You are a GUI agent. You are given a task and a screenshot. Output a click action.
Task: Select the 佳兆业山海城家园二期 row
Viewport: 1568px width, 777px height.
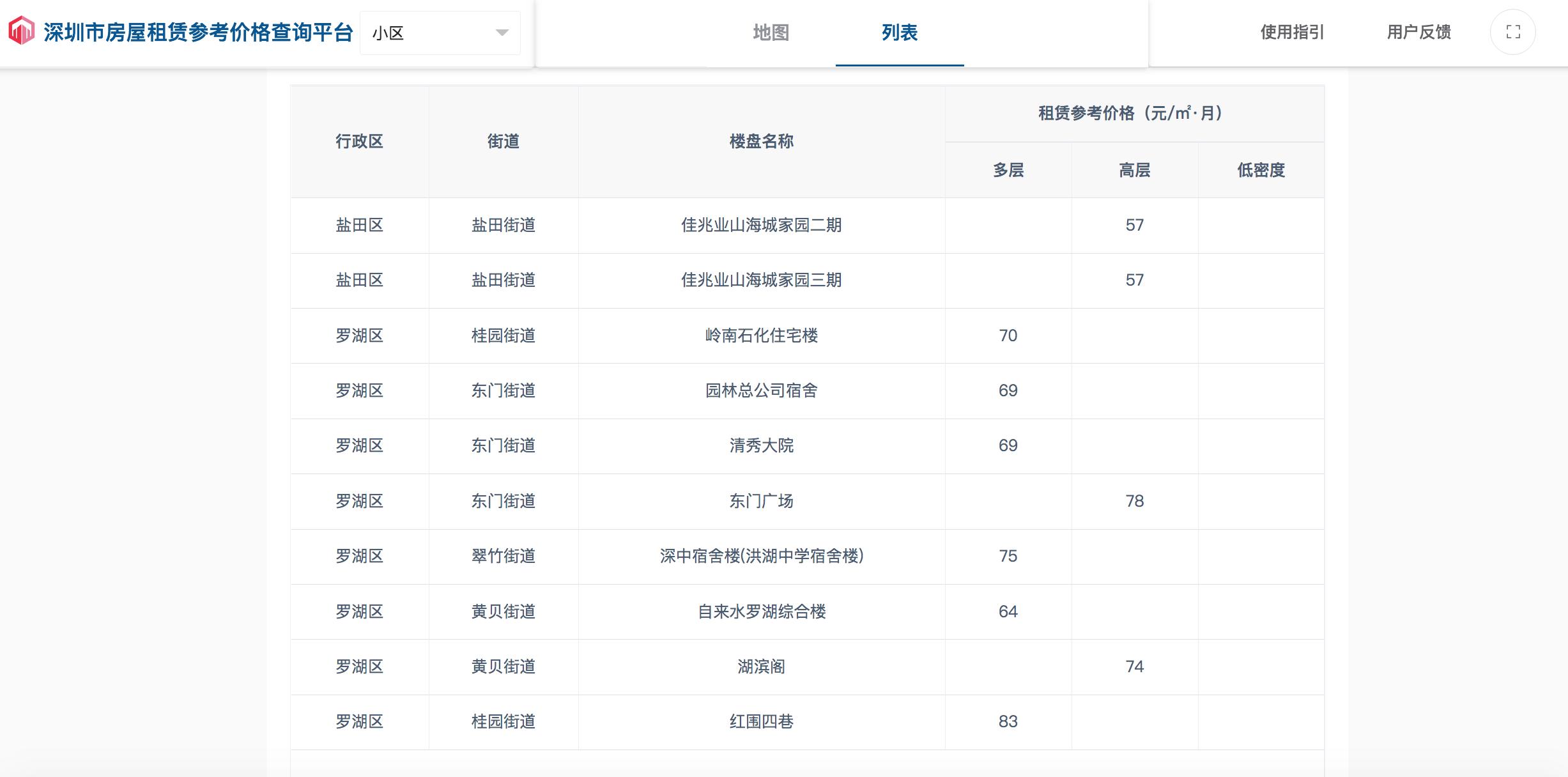point(761,225)
